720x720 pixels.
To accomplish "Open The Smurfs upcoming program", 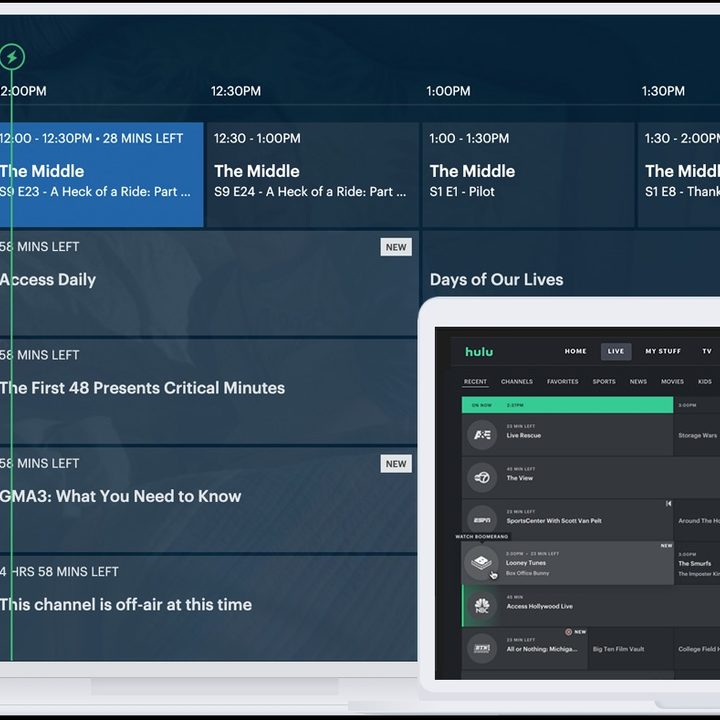I will click(695, 563).
